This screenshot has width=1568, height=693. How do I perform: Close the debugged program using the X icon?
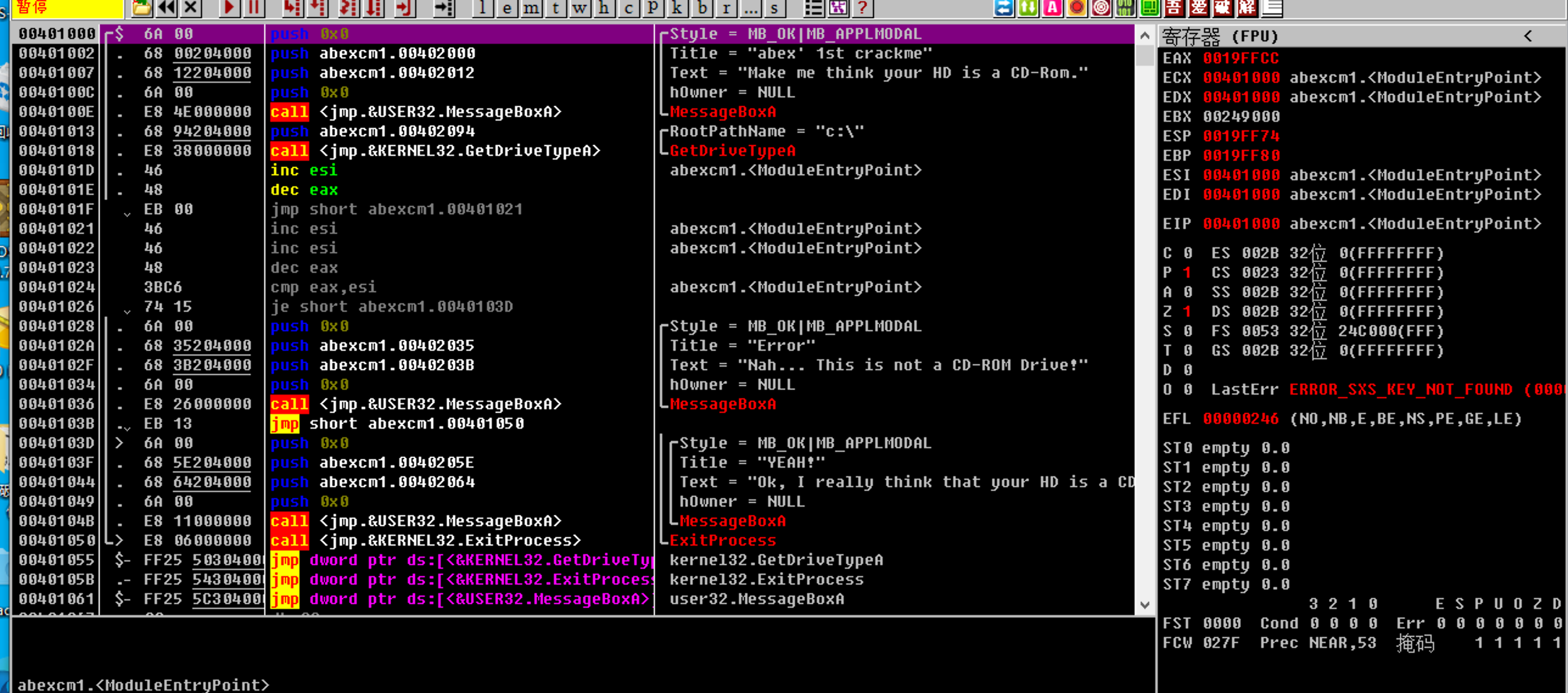tap(191, 8)
